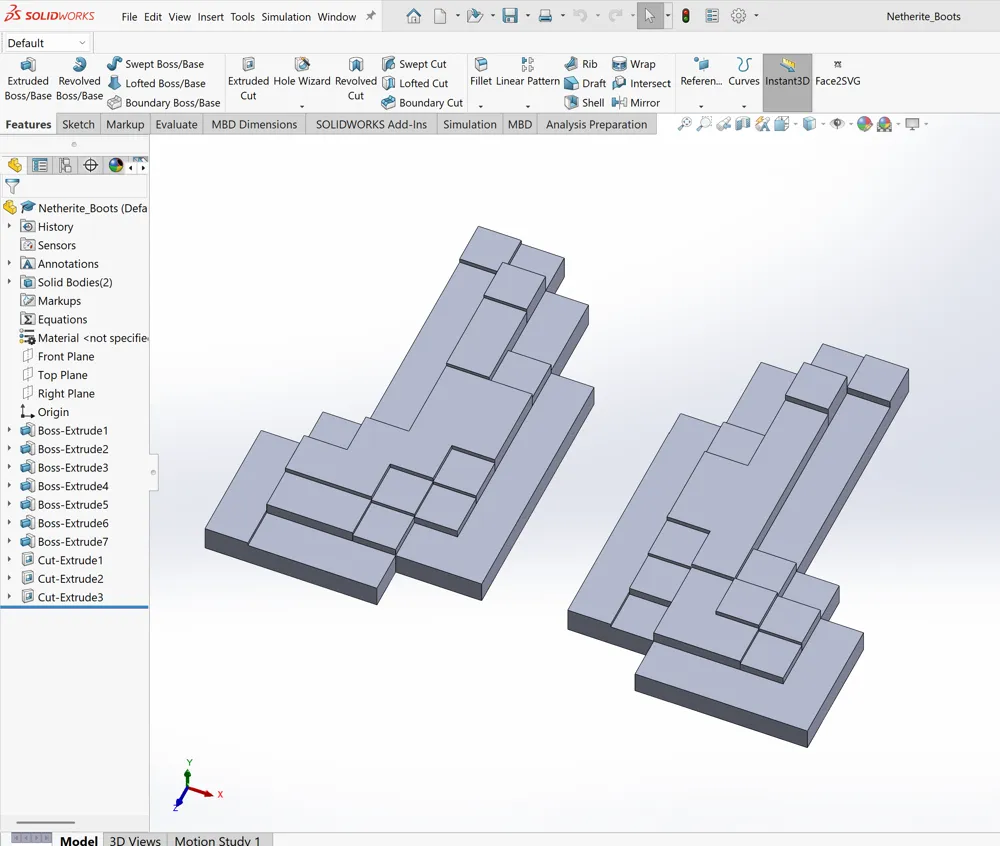Click the Section View icon
The image size is (1000, 846).
743,124
